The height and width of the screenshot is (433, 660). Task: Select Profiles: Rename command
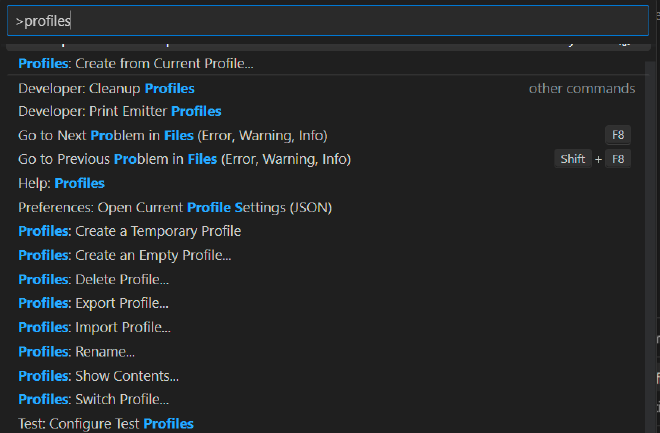[77, 351]
